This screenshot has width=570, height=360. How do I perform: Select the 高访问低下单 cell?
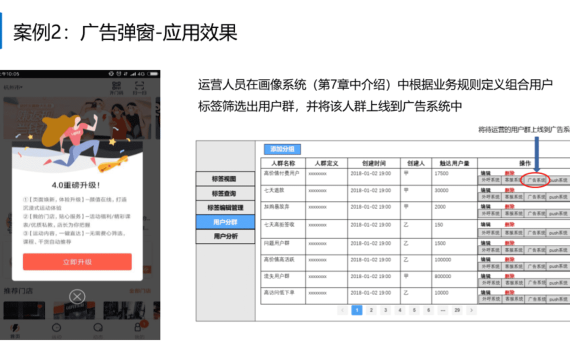tap(283, 296)
